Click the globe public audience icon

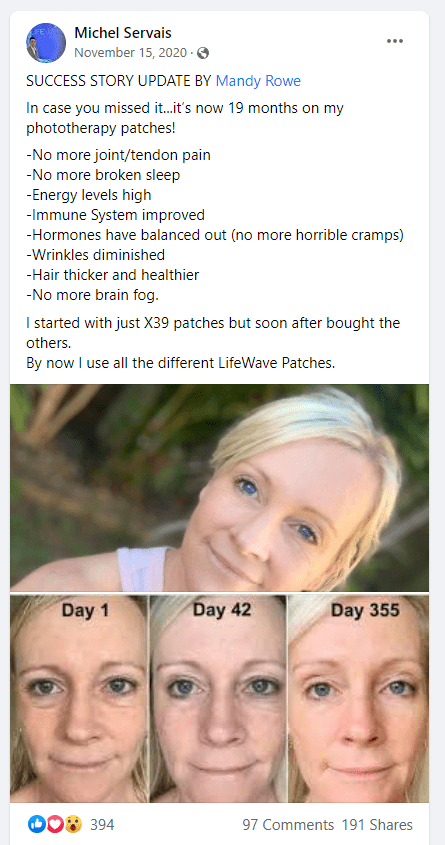(x=203, y=53)
